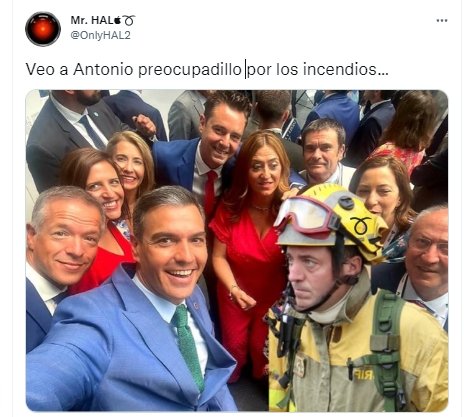This screenshot has width=464, height=417.
Task: Click the tweet text about los incendios
Action: [207, 69]
